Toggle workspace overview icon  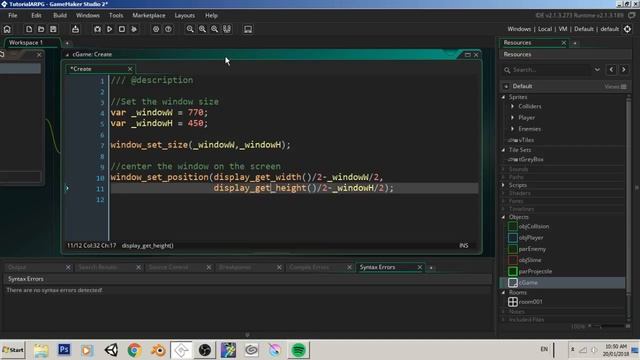227,29
